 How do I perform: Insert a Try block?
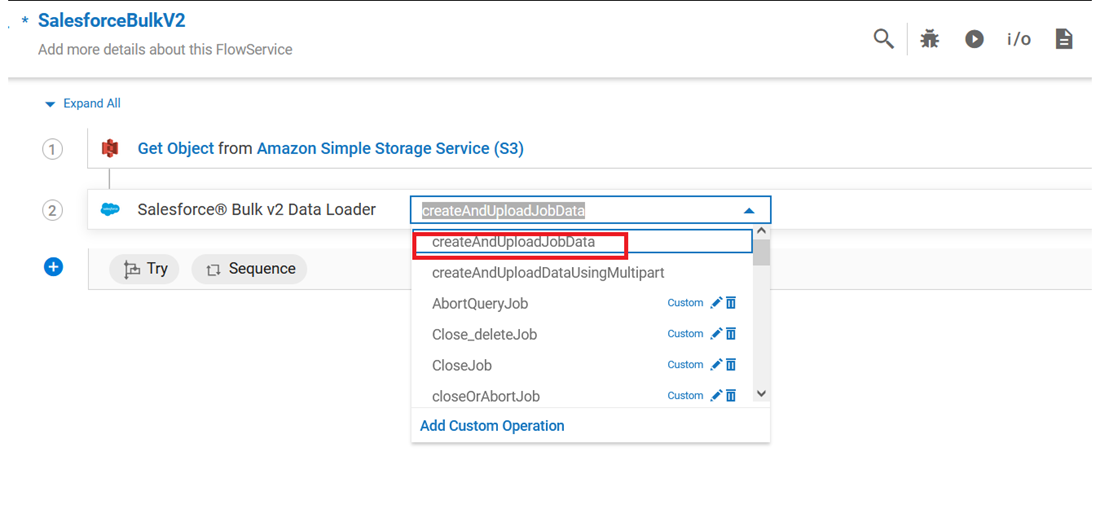[x=145, y=269]
